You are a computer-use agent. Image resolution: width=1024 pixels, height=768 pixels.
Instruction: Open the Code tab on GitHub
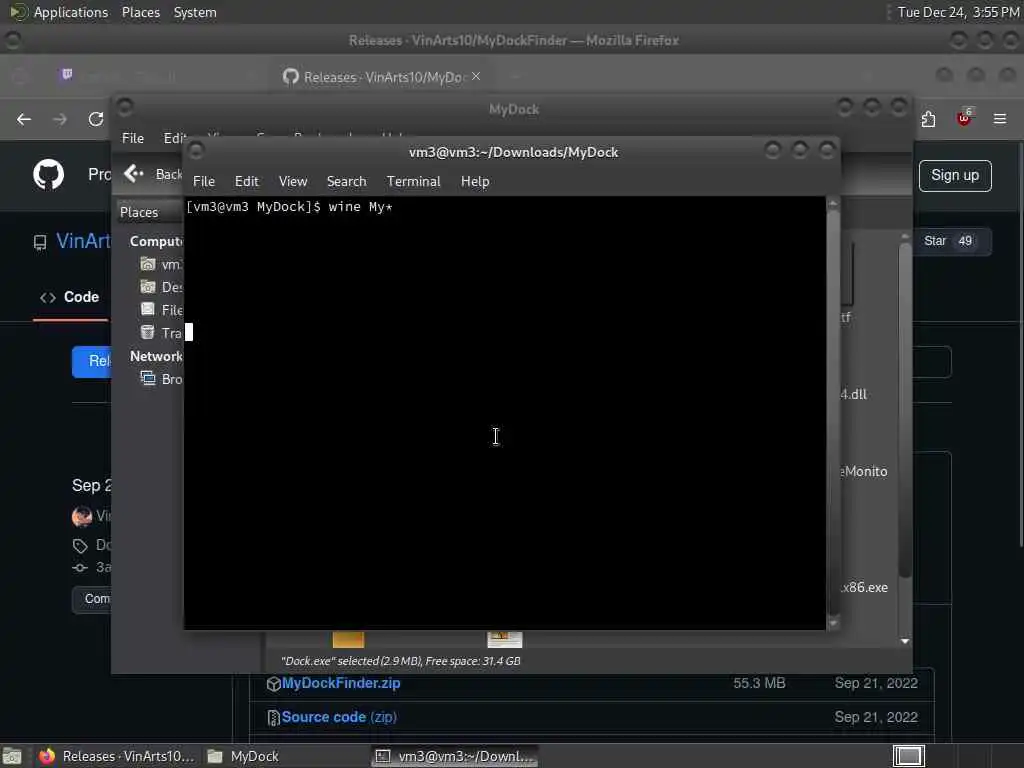(x=69, y=297)
